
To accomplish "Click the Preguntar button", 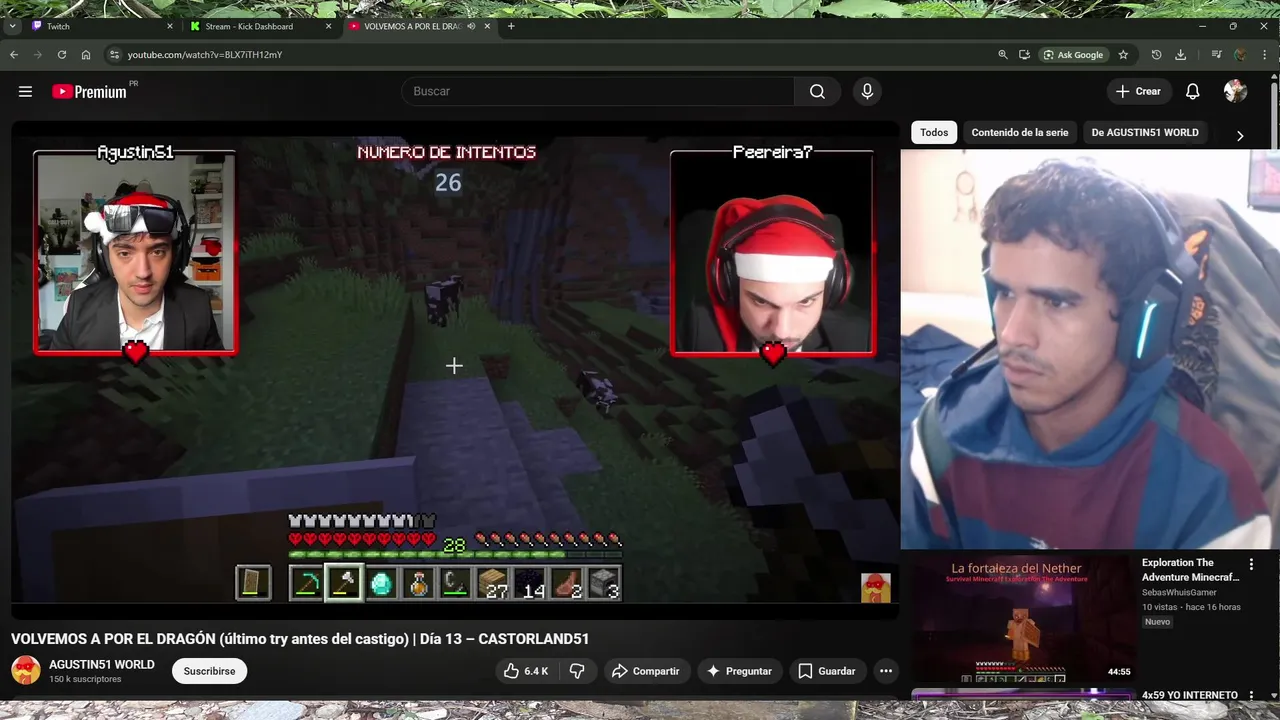I will click(739, 671).
